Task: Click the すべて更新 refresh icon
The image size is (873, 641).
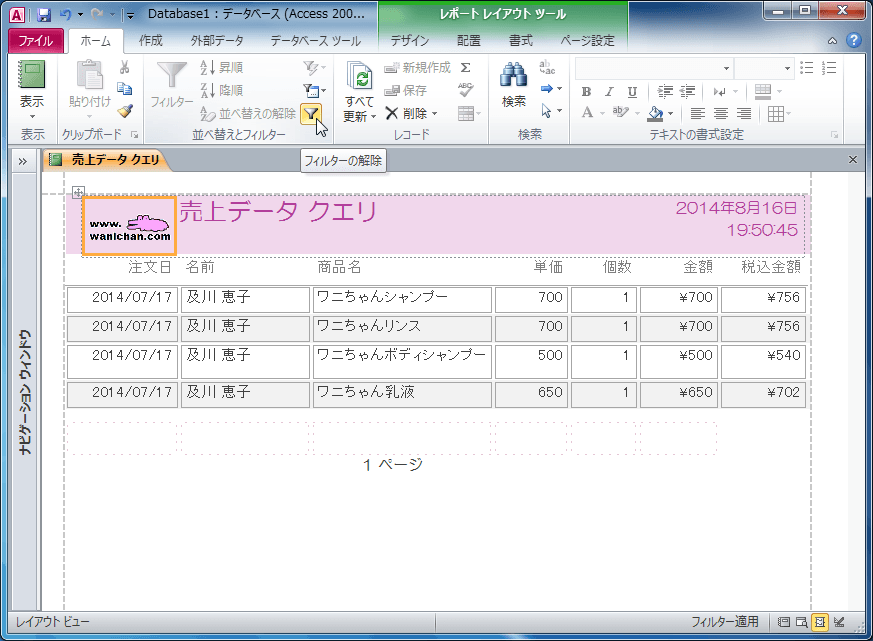Action: click(x=360, y=76)
